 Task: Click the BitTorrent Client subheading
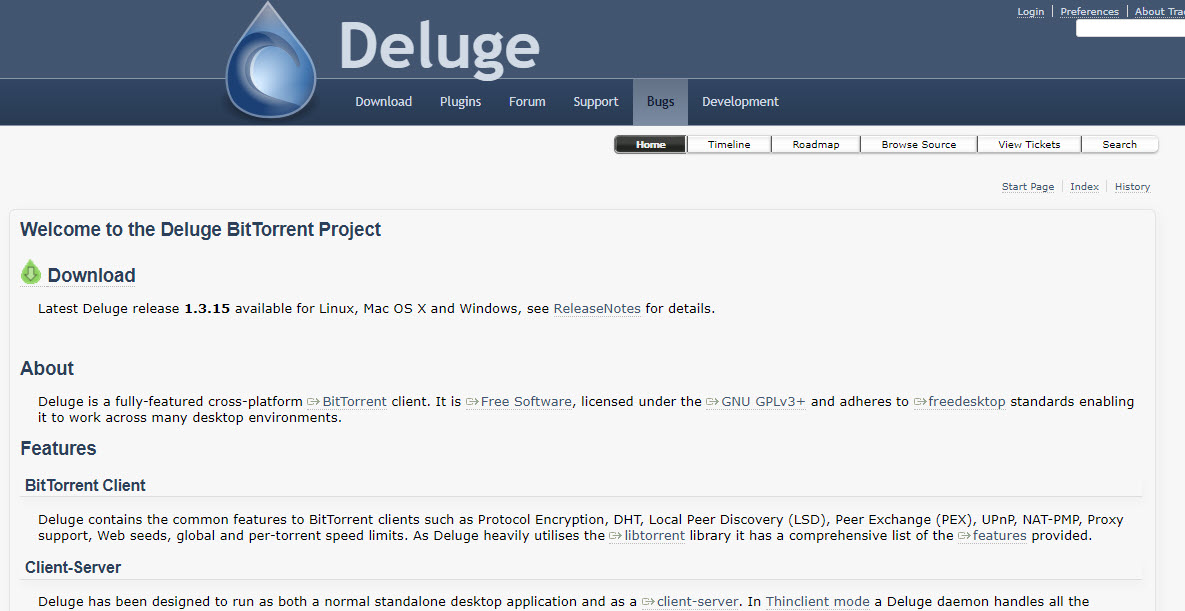tap(85, 485)
